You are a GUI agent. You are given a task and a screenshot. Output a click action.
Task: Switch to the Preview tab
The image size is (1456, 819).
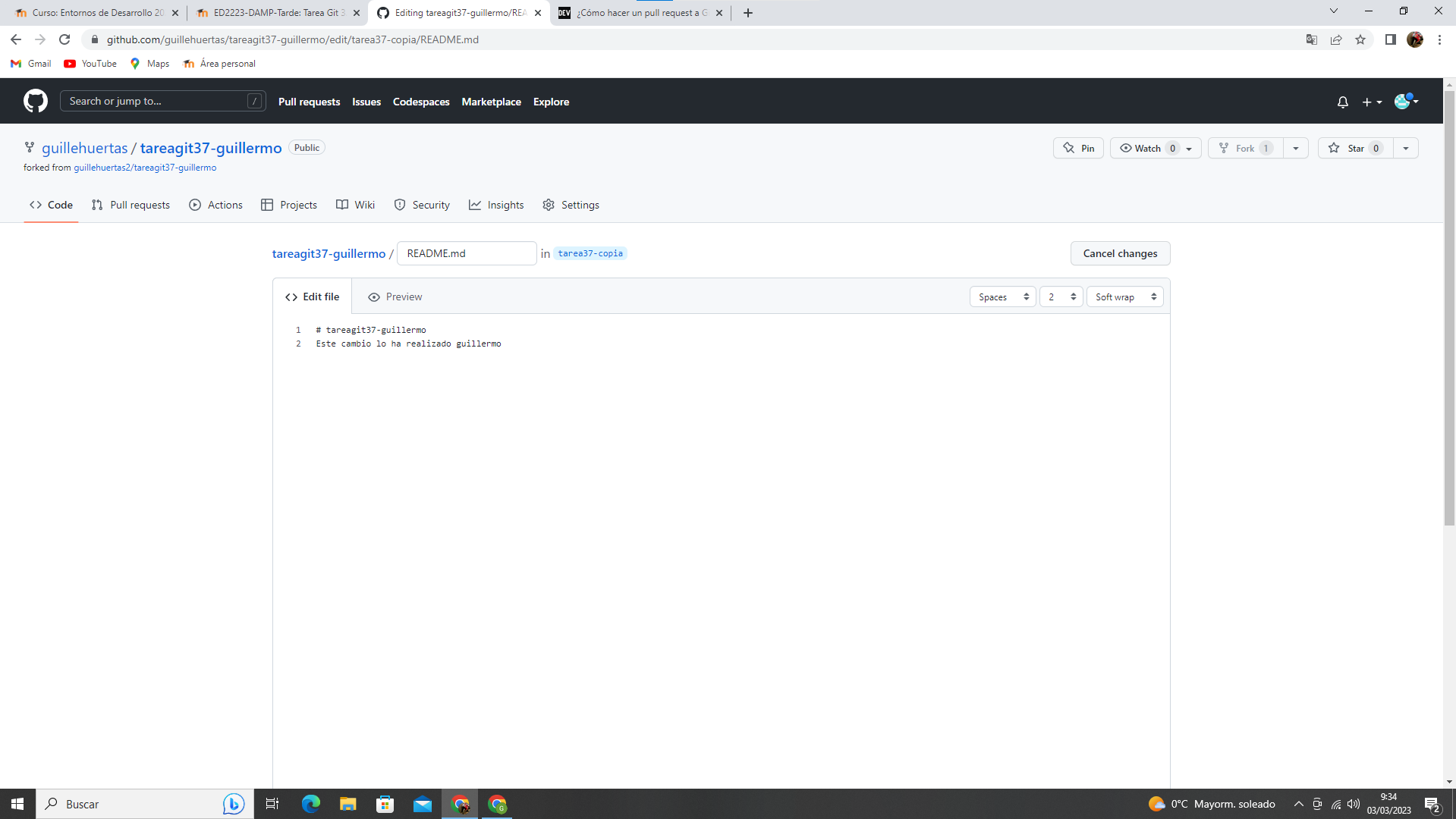395,297
